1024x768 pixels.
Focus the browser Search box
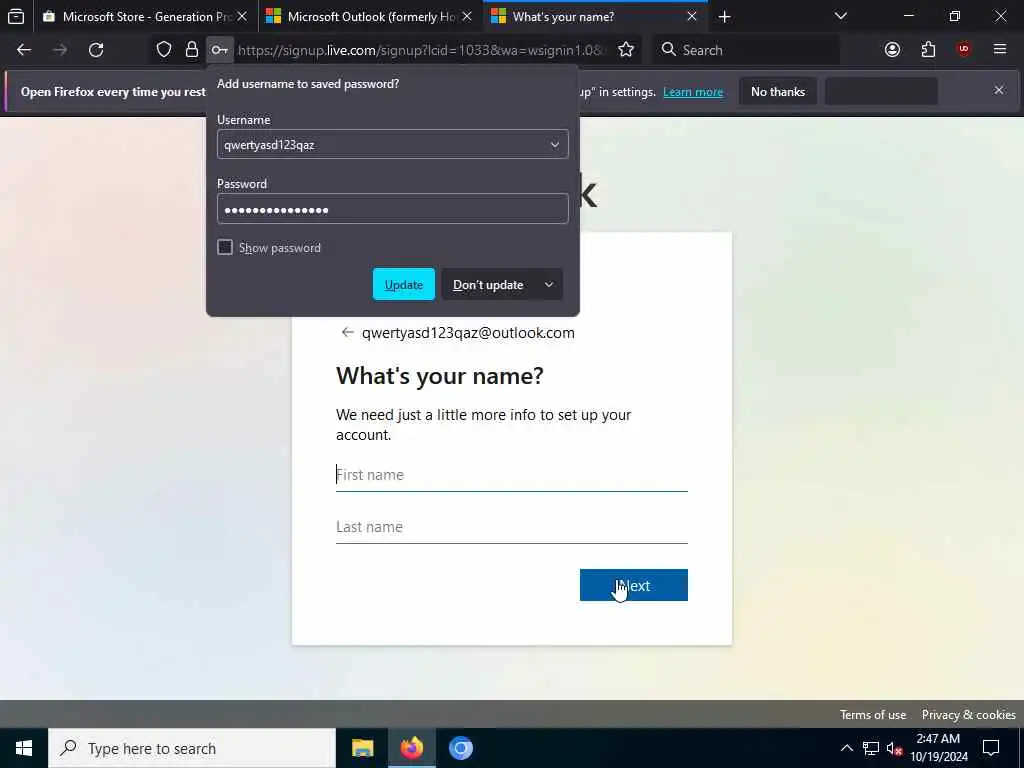(x=746, y=50)
